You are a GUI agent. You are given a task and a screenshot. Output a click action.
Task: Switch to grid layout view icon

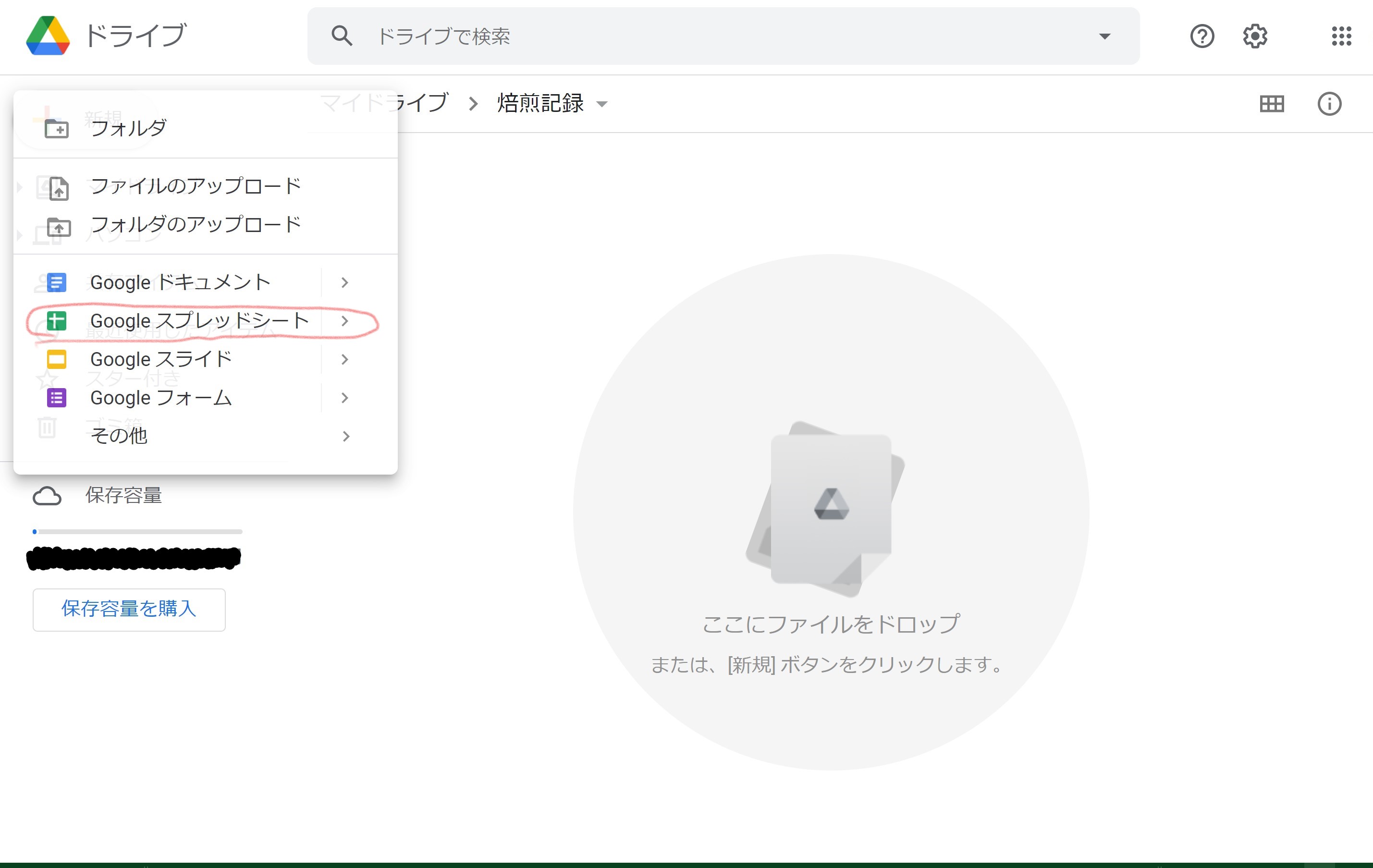tap(1272, 104)
